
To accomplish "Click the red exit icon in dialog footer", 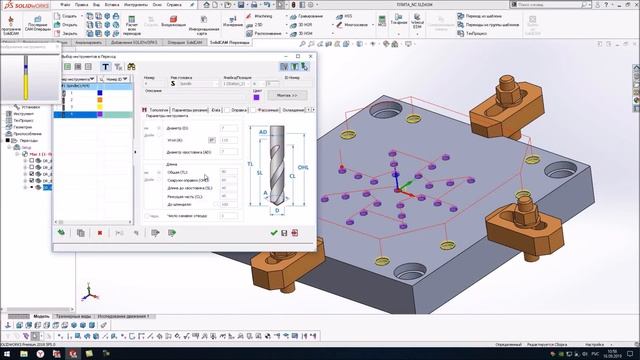I will [x=295, y=233].
